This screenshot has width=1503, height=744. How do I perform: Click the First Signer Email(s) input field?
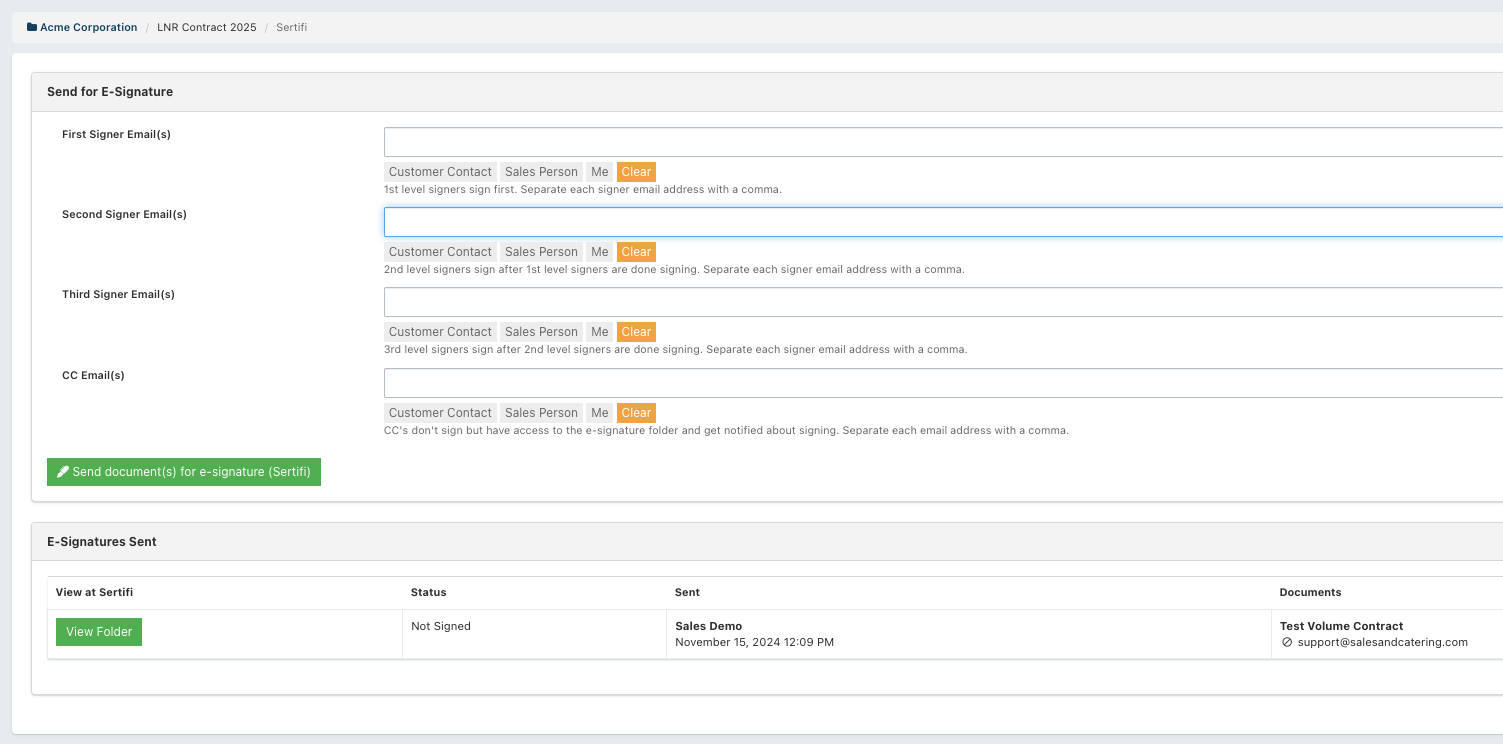(x=942, y=142)
